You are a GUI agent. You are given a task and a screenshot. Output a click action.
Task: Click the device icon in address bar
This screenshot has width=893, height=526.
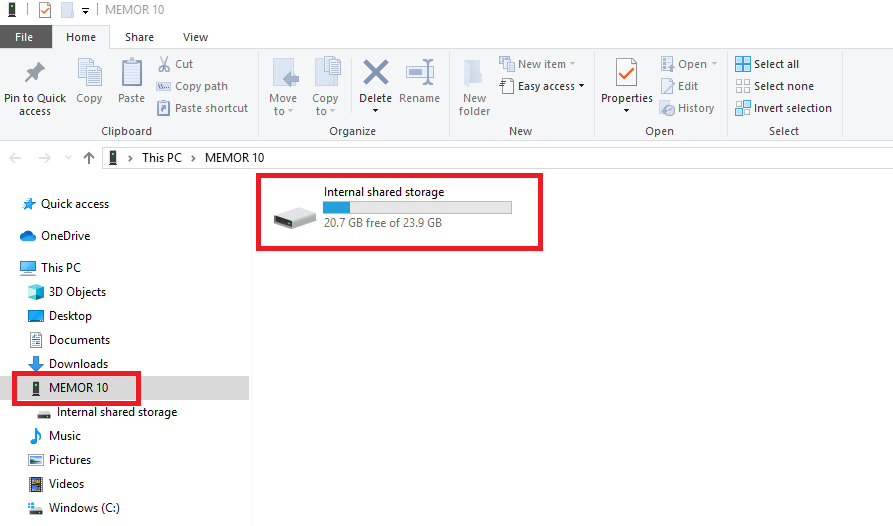coord(113,158)
